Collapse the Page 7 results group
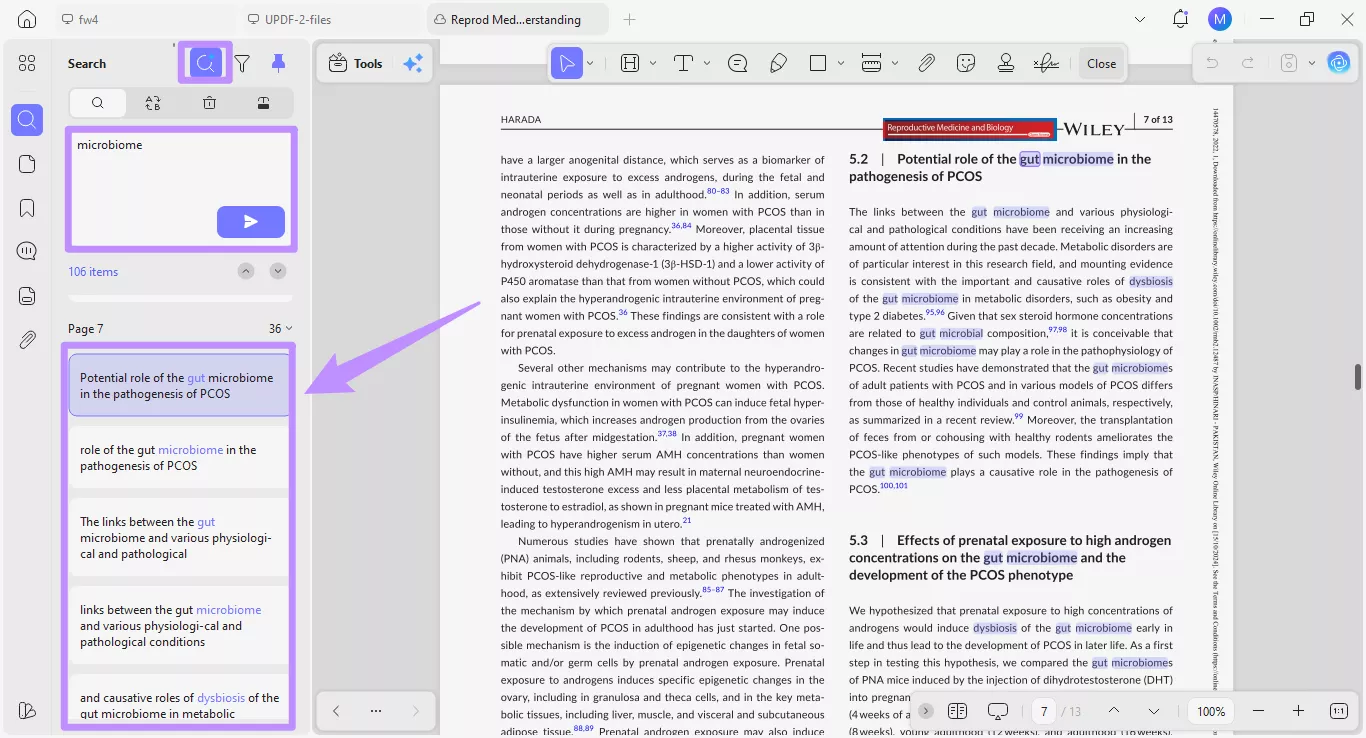Image resolution: width=1366 pixels, height=738 pixels. click(x=289, y=329)
